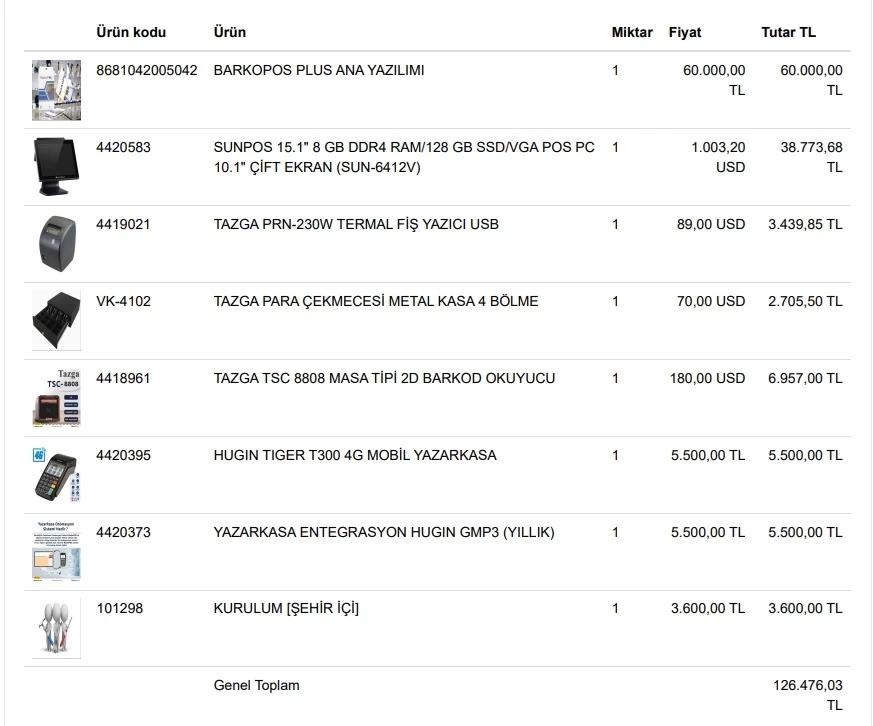Click HUGIN TIGER T300 4G MOBİL YAZARKASA
This screenshot has height=726, width=873.
[x=355, y=455]
